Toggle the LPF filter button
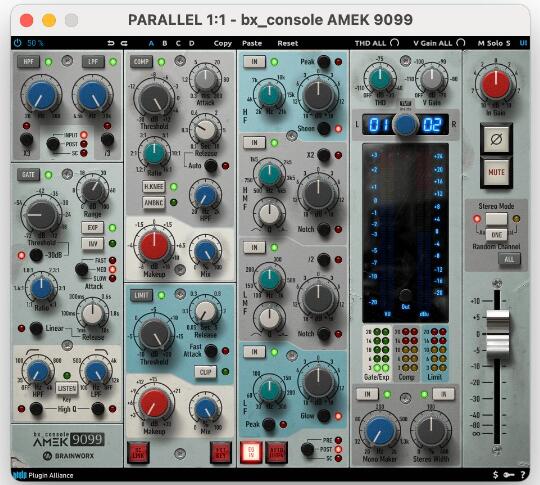Screen dimensions: 540x485 (93, 62)
